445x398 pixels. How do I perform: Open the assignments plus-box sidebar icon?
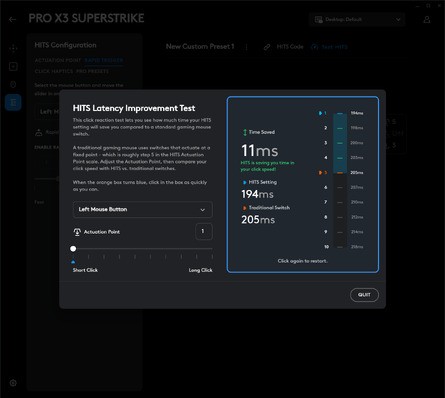click(13, 66)
